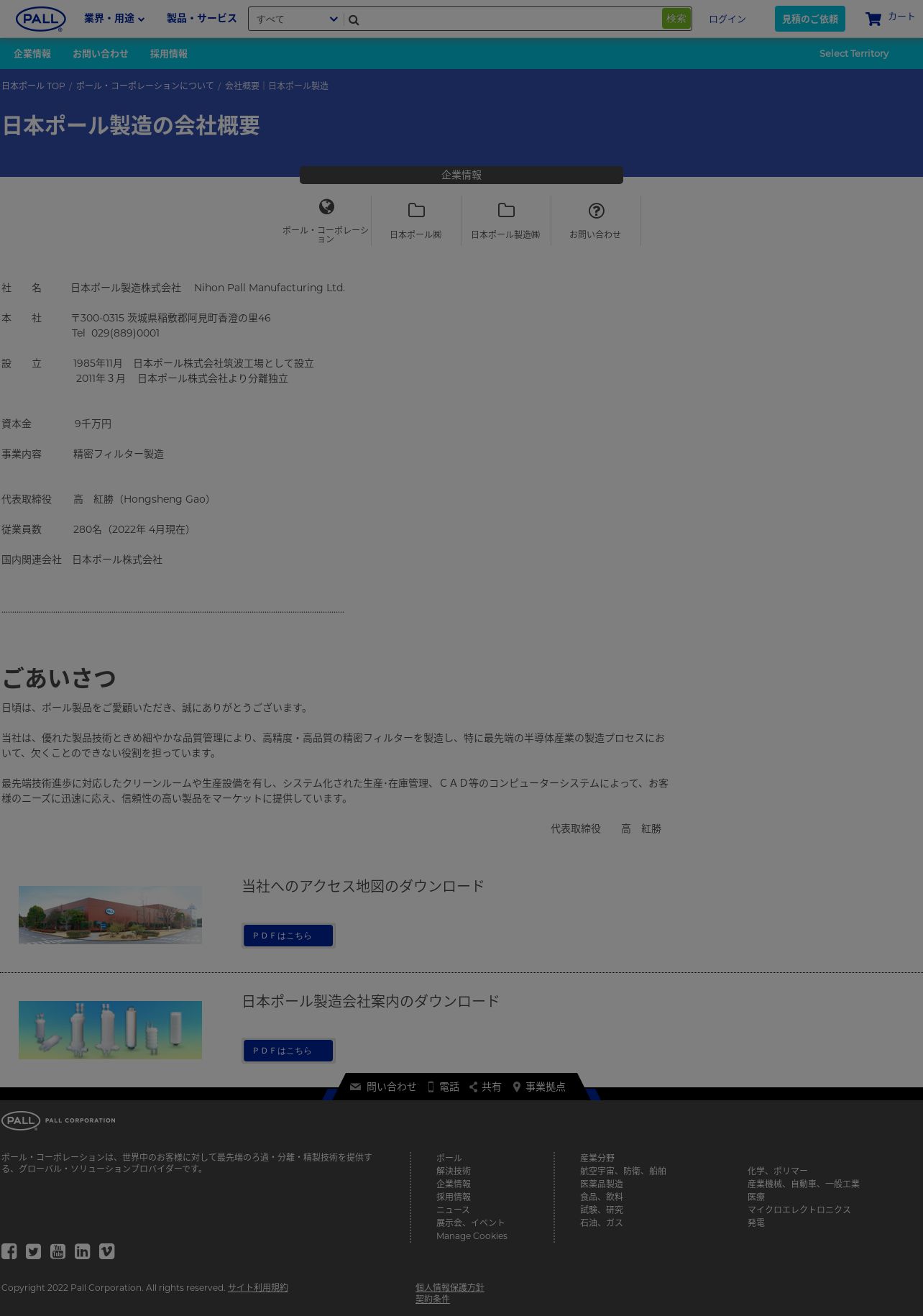Open the 製品・サービス menu
Screen dimensions: 923x1316
coord(202,19)
